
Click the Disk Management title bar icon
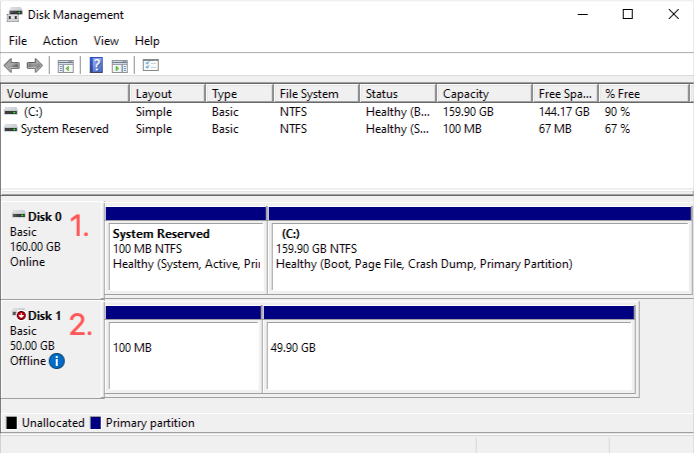coord(14,15)
